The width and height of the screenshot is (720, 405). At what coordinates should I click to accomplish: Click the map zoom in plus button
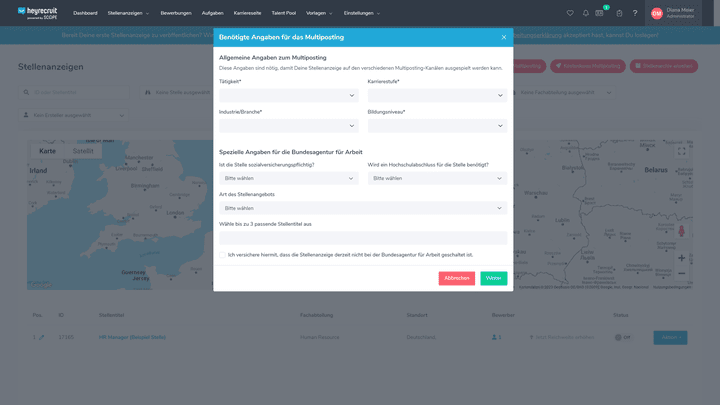point(682,258)
